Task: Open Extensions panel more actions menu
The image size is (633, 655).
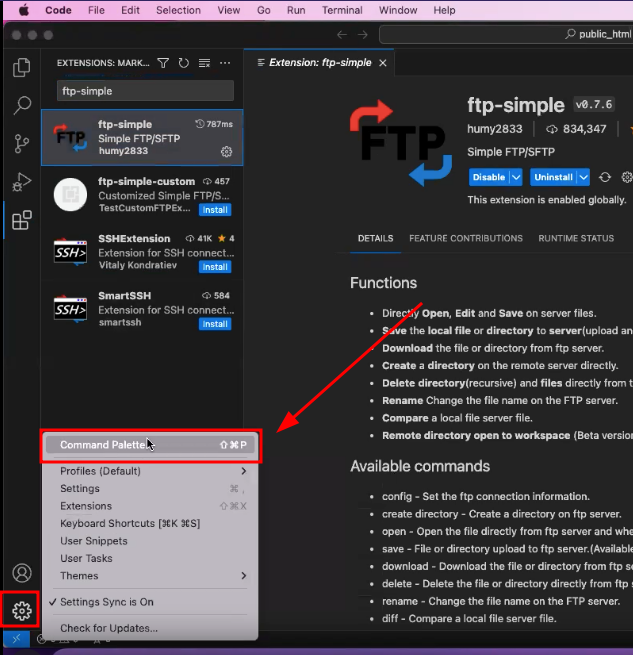Action: click(x=225, y=63)
